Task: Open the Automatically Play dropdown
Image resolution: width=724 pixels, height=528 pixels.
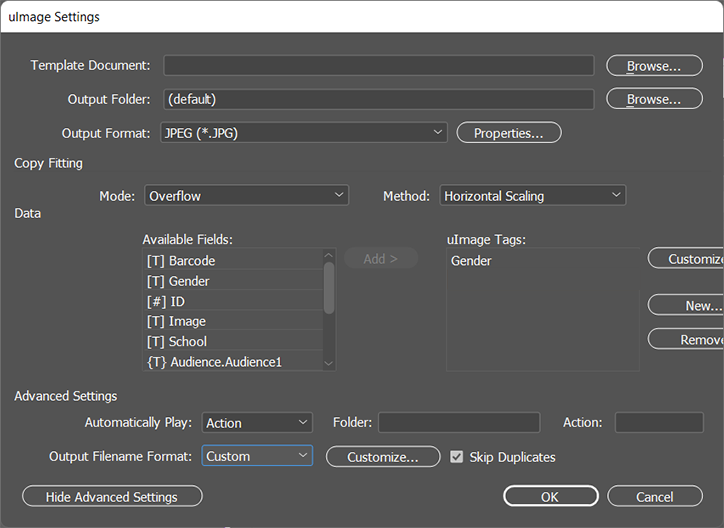Action: pos(257,423)
